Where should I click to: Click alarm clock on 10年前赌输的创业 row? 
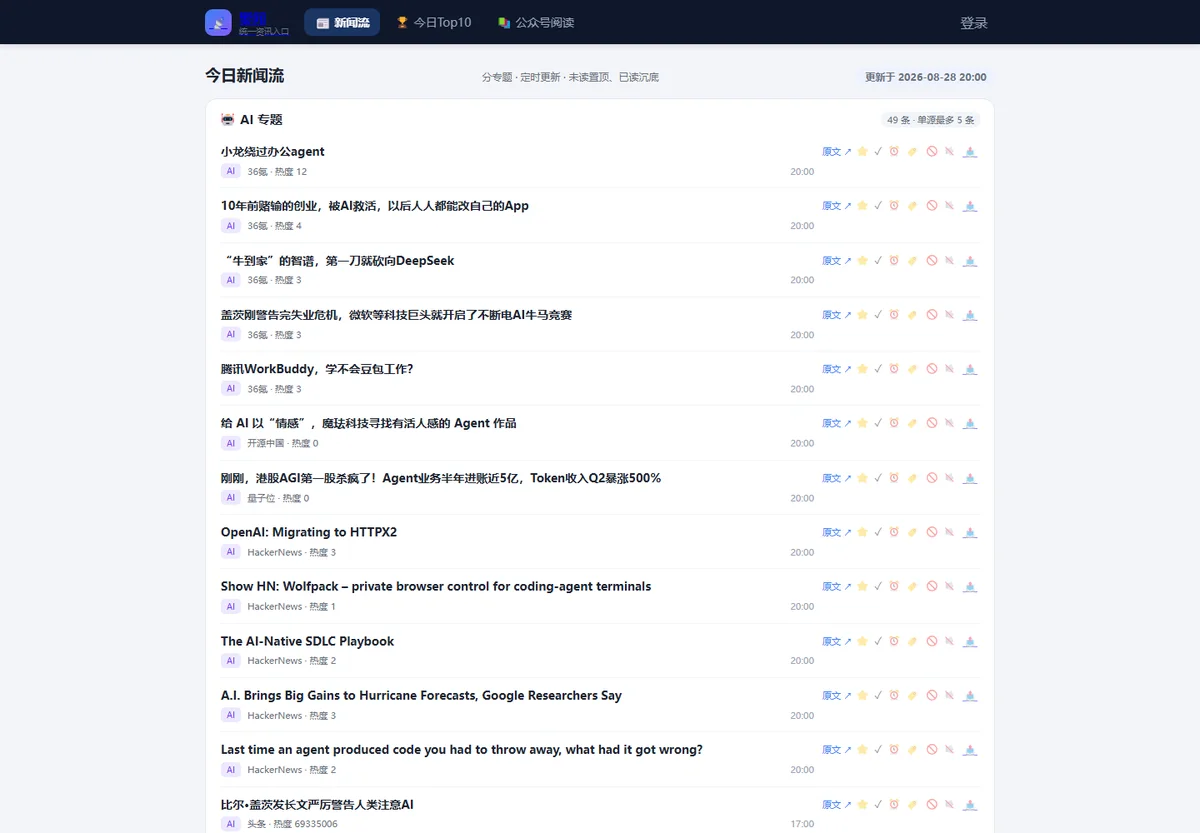894,206
